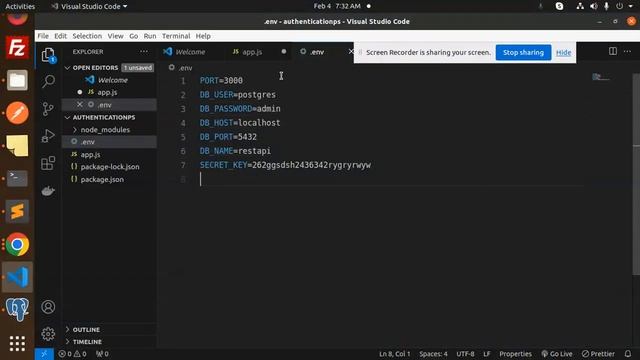Screen dimensions: 640x360
Task: Click Spaces: 4 indentation setting
Action: point(433,354)
